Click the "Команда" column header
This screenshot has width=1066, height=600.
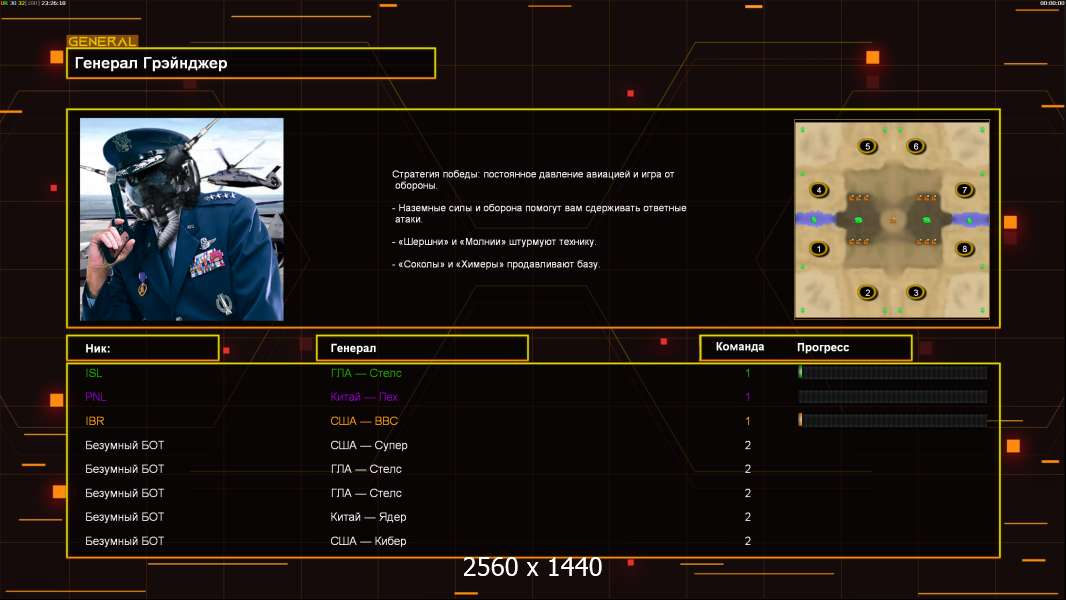point(740,347)
